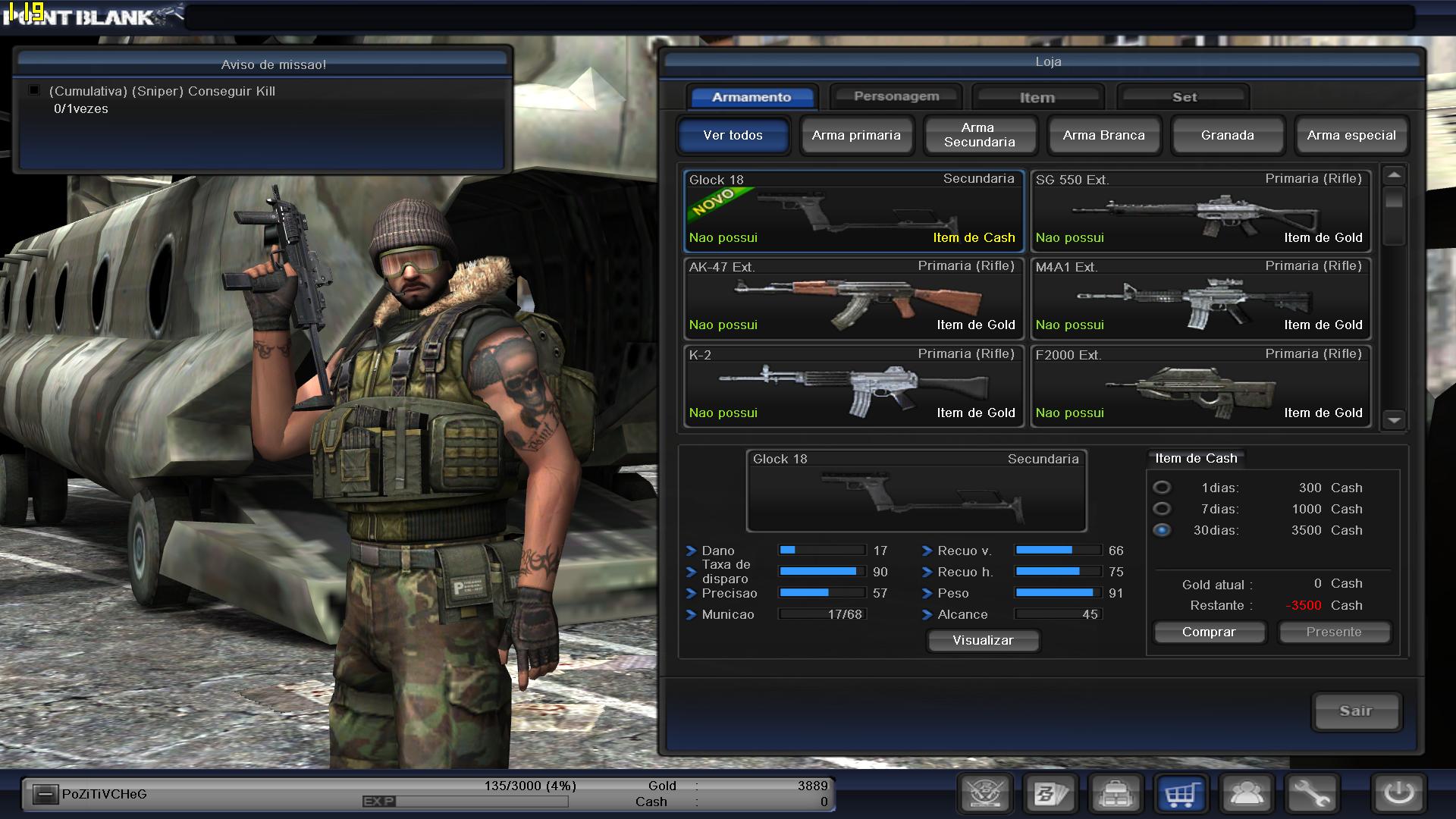Switch to the Personagem tab
Screen dimensions: 1456x819
(x=896, y=97)
